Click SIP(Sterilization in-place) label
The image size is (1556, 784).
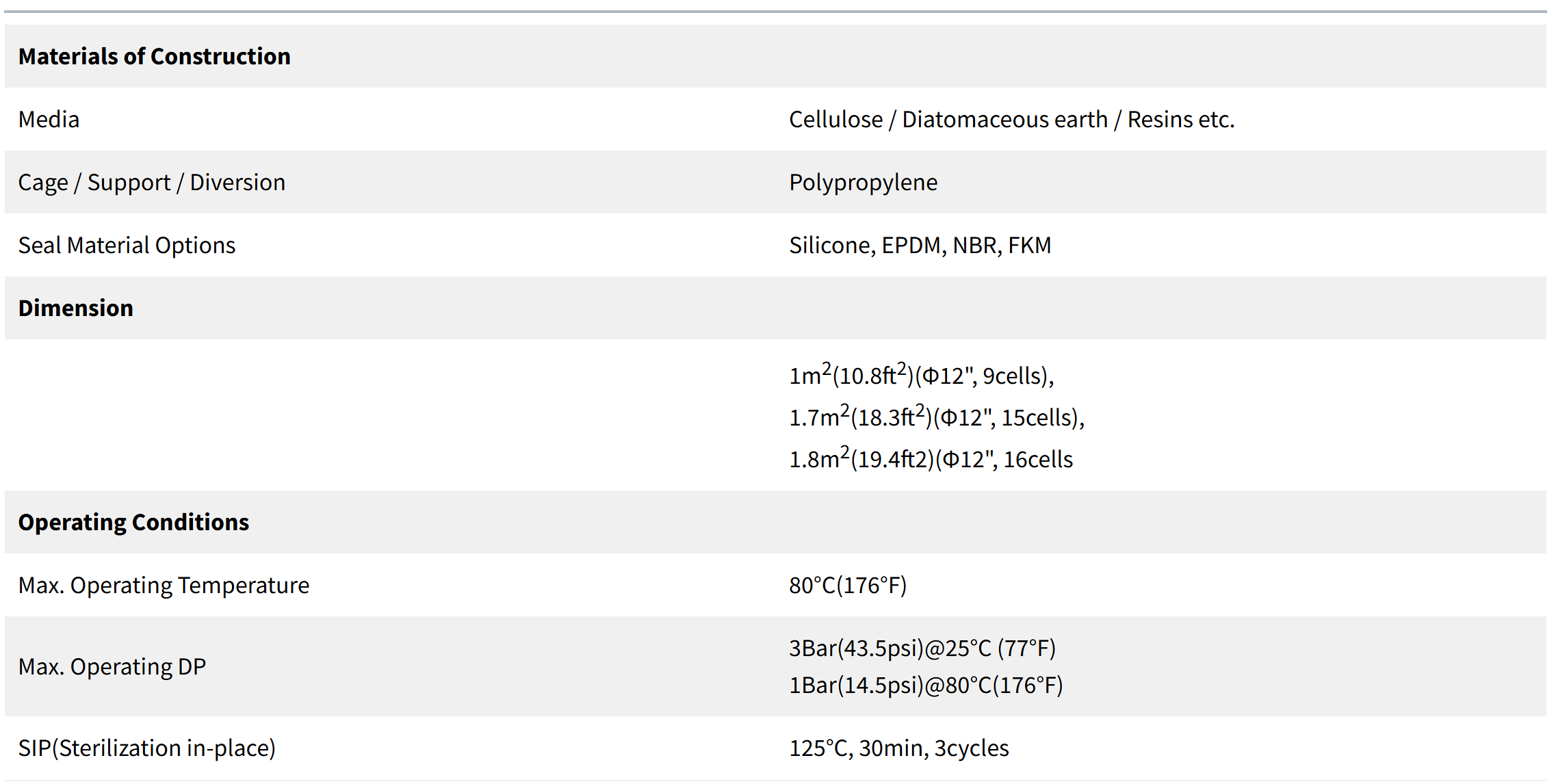tap(147, 748)
